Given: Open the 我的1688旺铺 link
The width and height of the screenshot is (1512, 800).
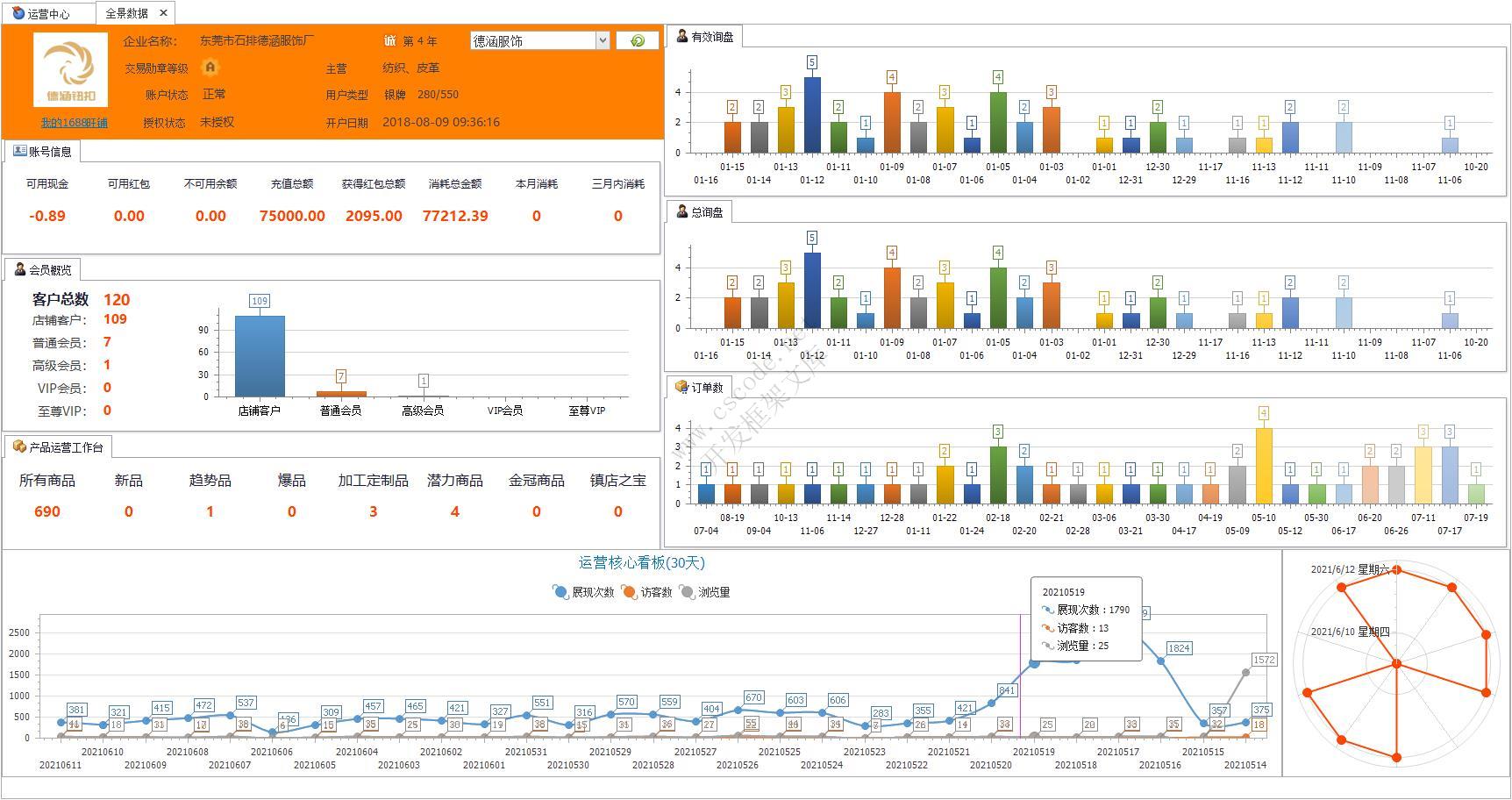Looking at the screenshot, I should pos(74,123).
